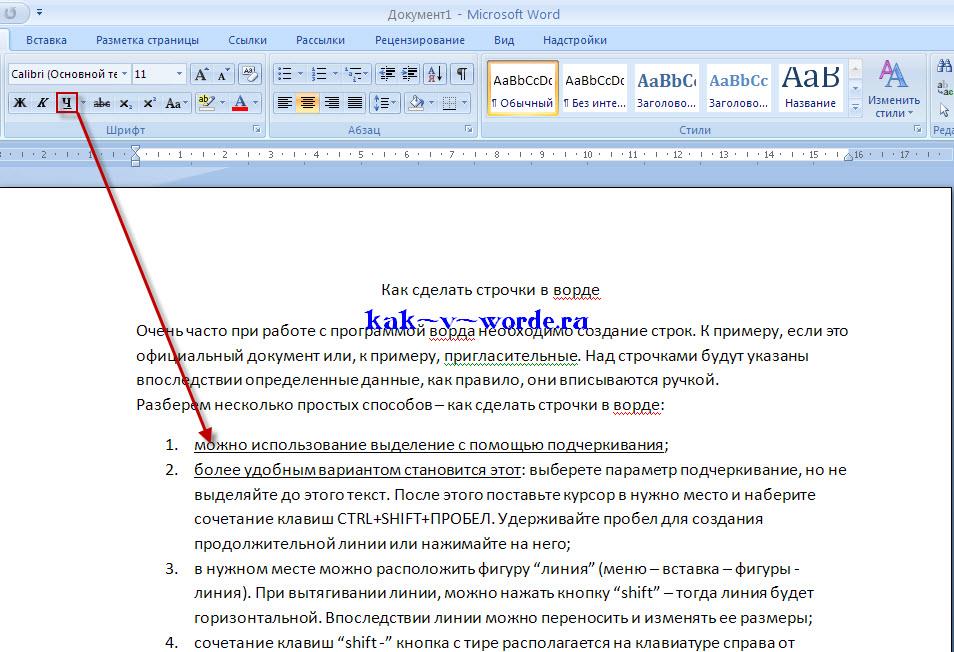Open the line spacing menu
This screenshot has width=954, height=652.
point(385,103)
